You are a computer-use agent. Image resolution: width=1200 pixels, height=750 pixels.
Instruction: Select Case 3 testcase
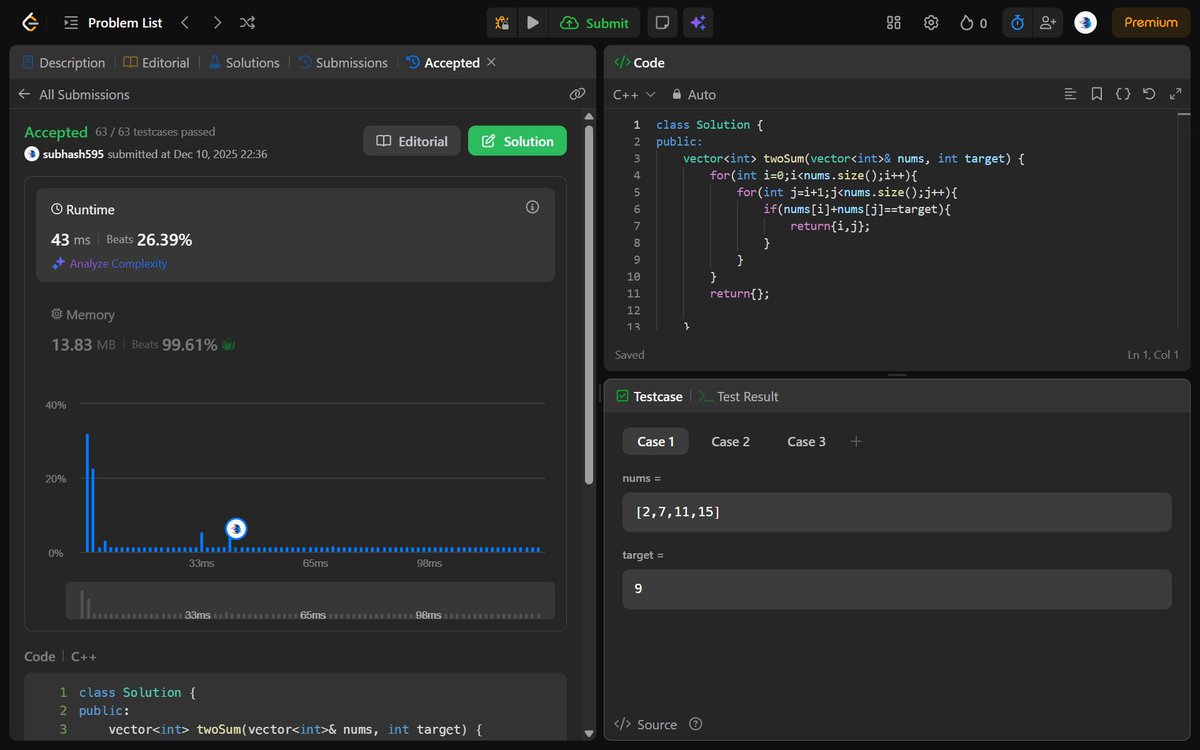[x=806, y=441]
